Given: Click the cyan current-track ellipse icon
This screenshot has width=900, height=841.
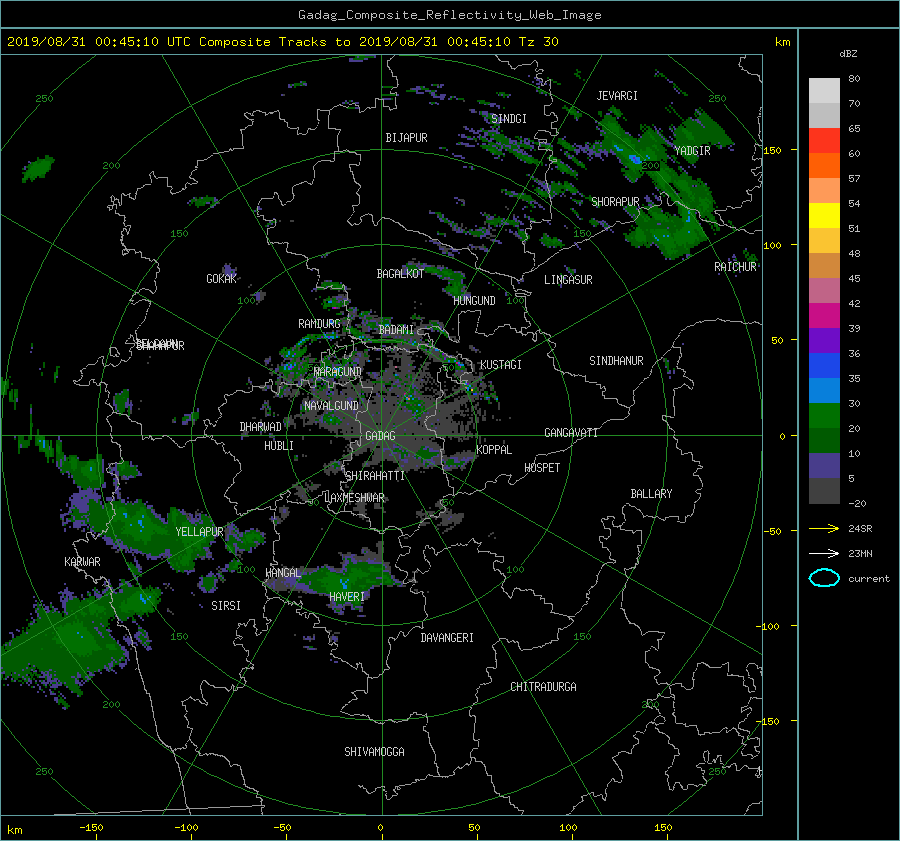Looking at the screenshot, I should (824, 578).
